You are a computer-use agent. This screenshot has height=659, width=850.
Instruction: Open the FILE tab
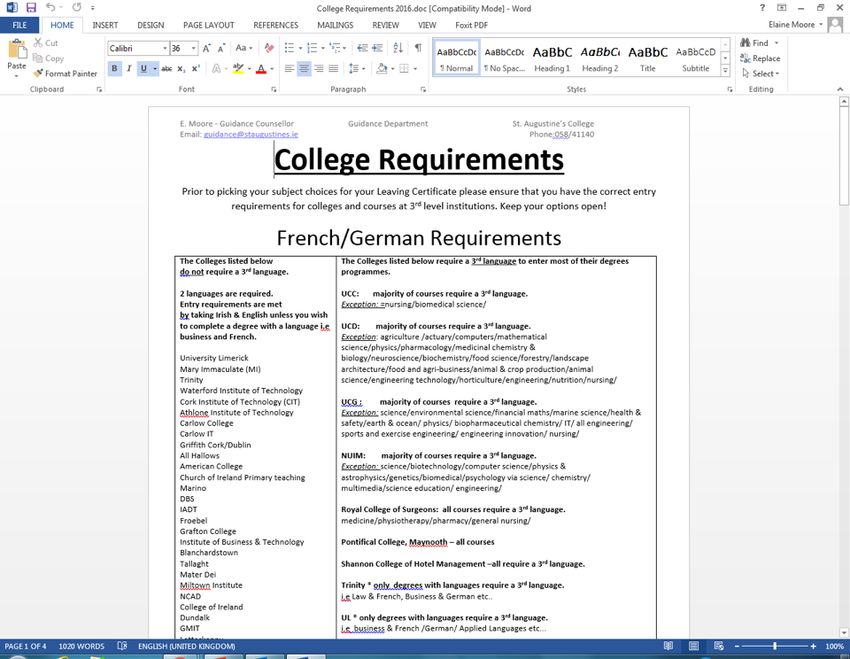[x=20, y=25]
